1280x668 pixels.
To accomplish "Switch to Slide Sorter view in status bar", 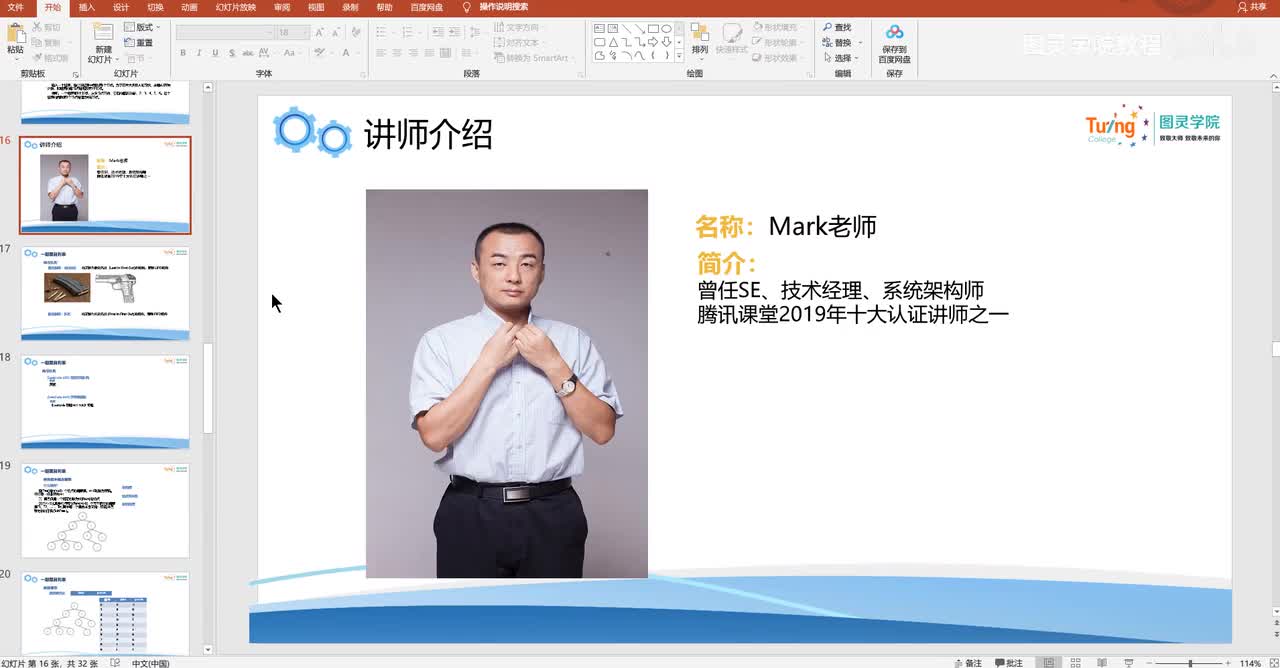I will [1075, 662].
